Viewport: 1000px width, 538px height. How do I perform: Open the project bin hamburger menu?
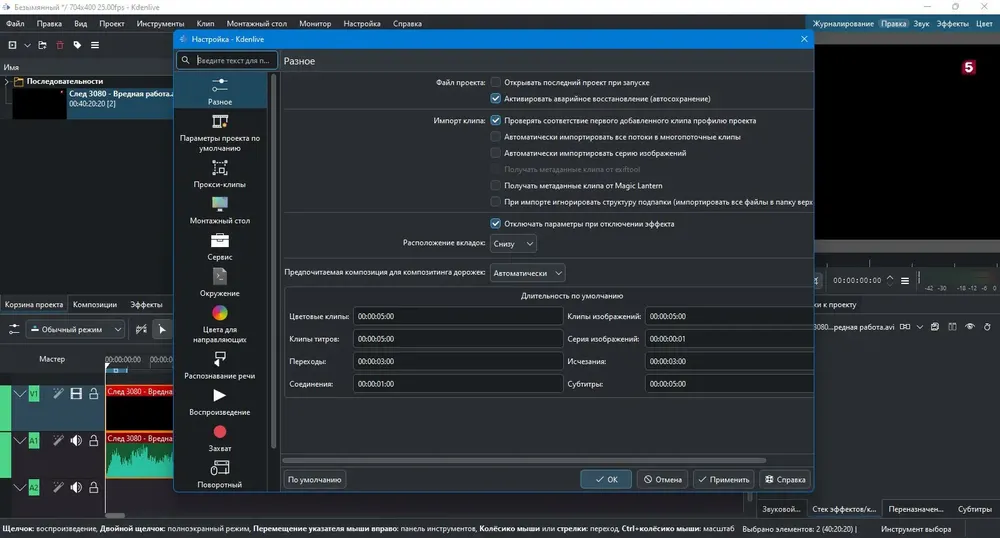coord(95,45)
